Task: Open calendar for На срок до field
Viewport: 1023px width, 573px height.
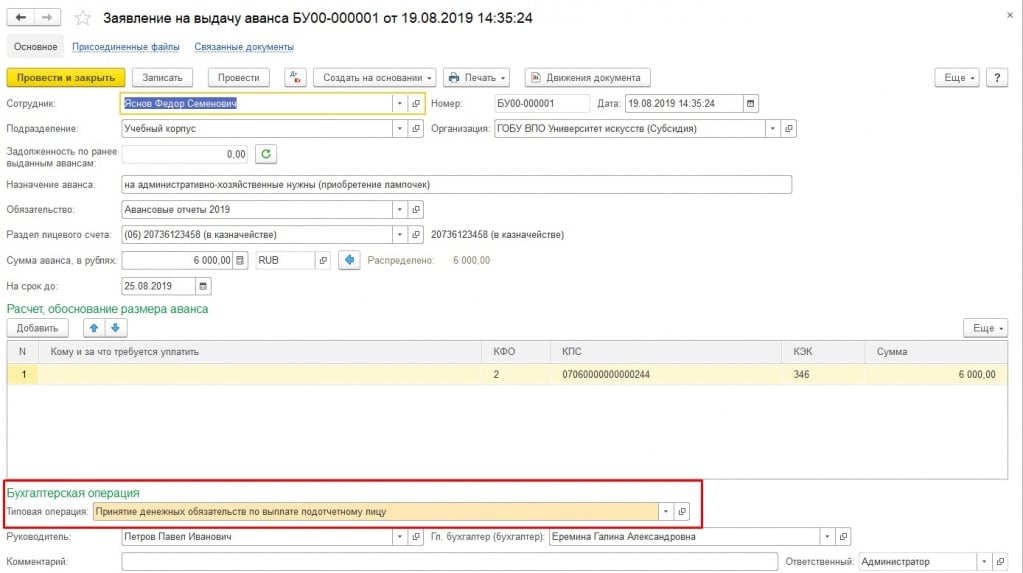Action: coord(204,286)
